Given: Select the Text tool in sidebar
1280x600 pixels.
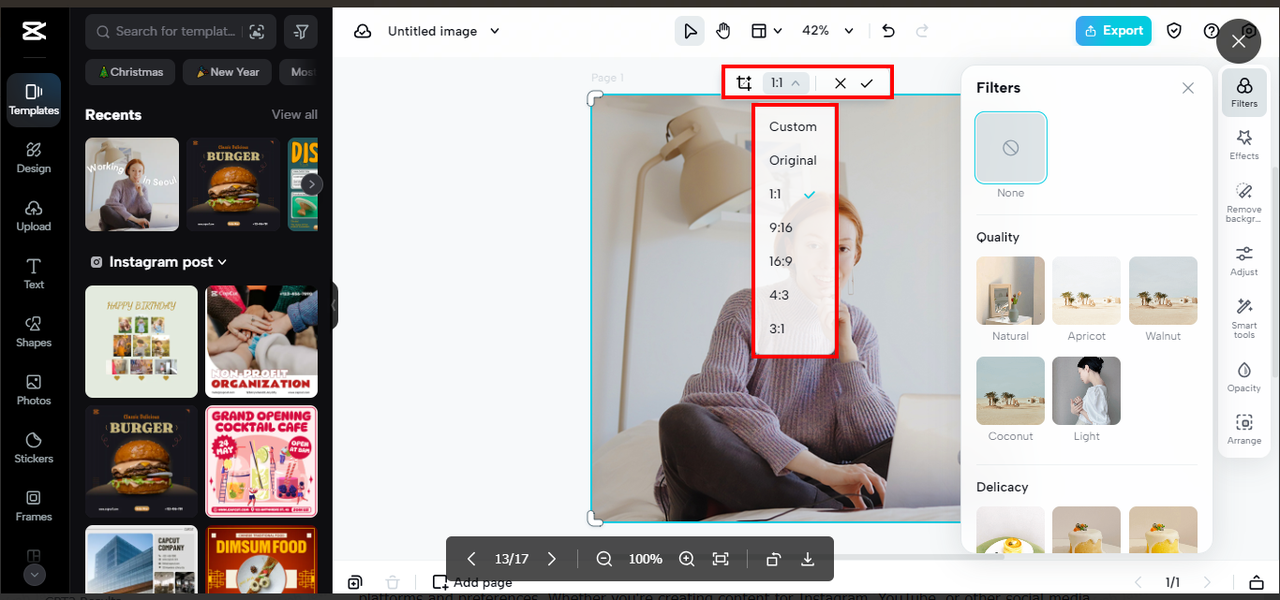Looking at the screenshot, I should coord(33,274).
